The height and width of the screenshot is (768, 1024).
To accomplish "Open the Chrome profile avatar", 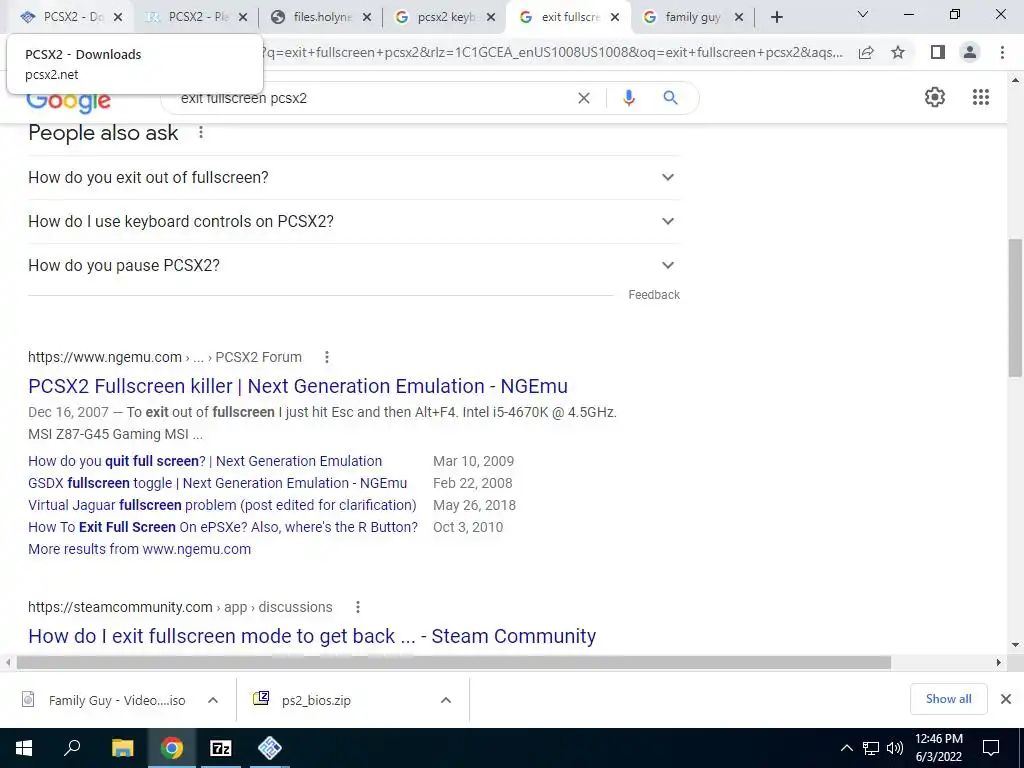I will 970,52.
